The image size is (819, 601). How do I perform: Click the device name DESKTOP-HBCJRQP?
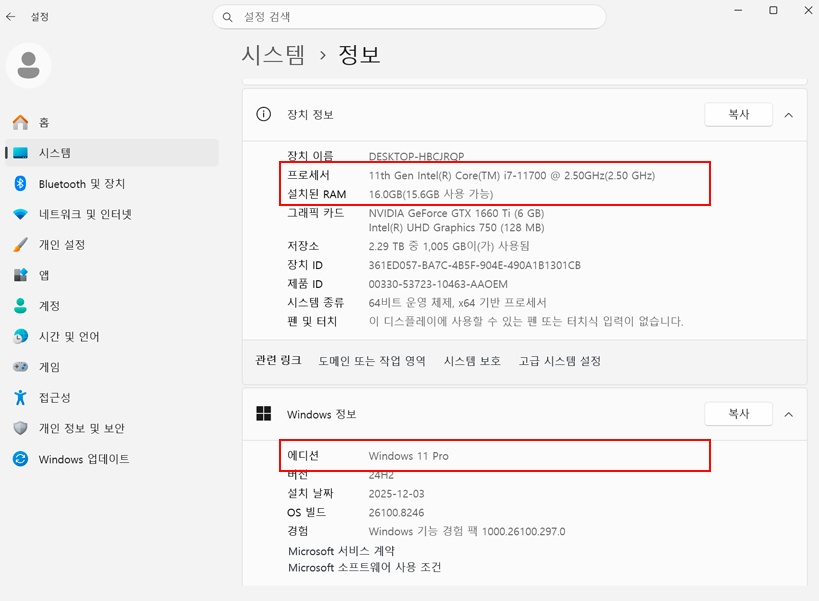416,156
